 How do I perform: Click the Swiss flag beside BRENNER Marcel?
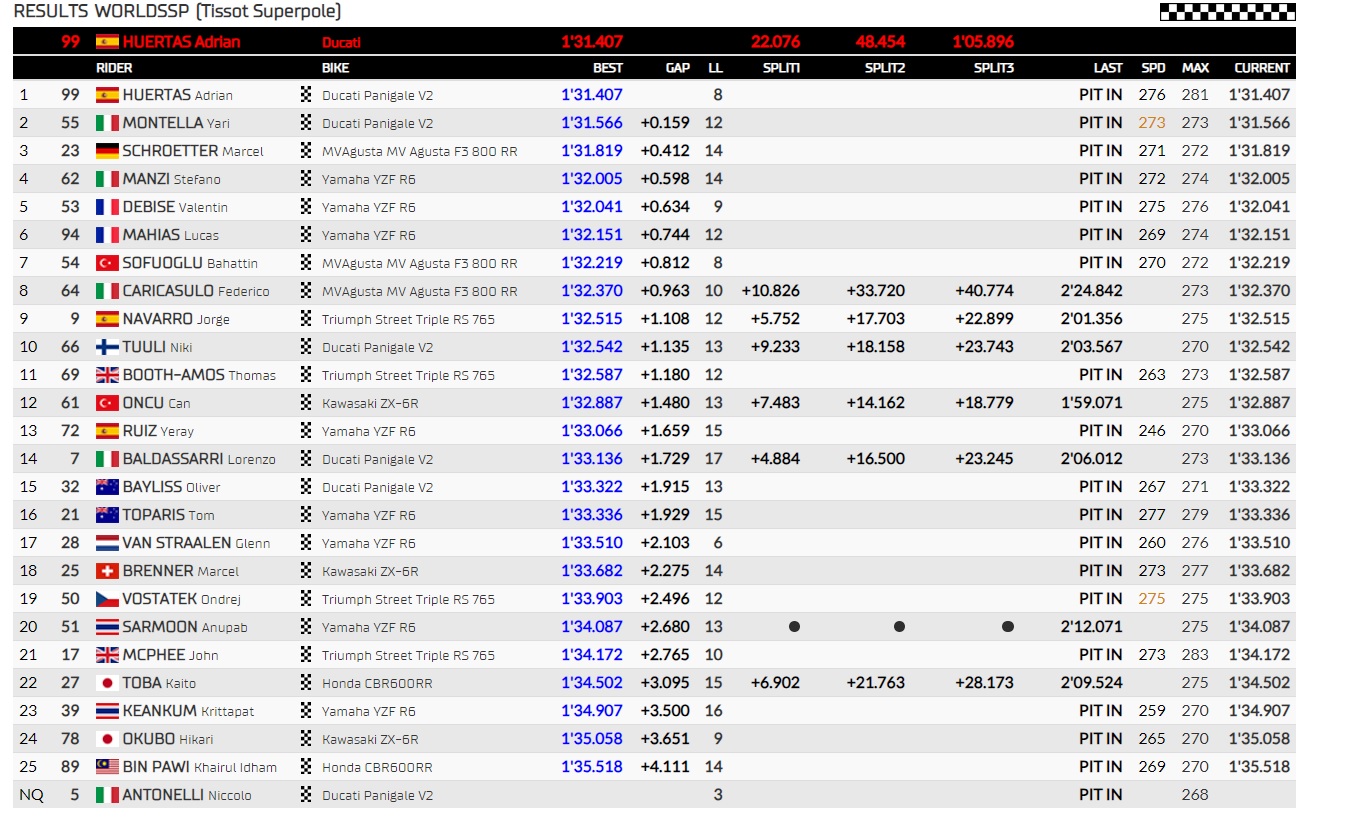click(x=107, y=571)
